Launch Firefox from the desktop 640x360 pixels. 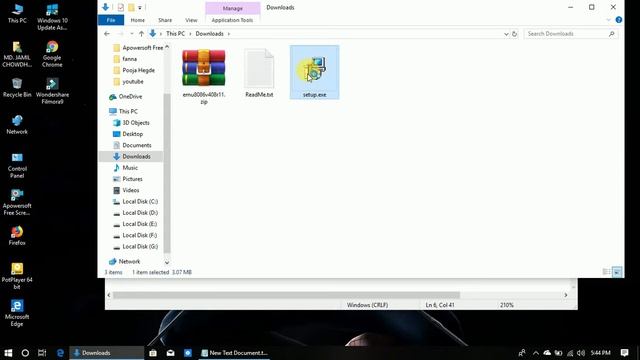pyautogui.click(x=17, y=236)
